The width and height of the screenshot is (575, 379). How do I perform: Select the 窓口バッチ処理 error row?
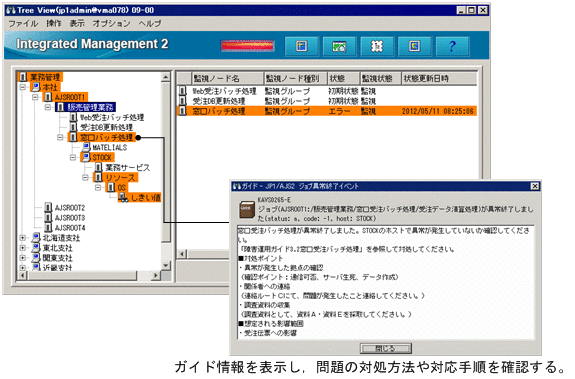click(327, 111)
